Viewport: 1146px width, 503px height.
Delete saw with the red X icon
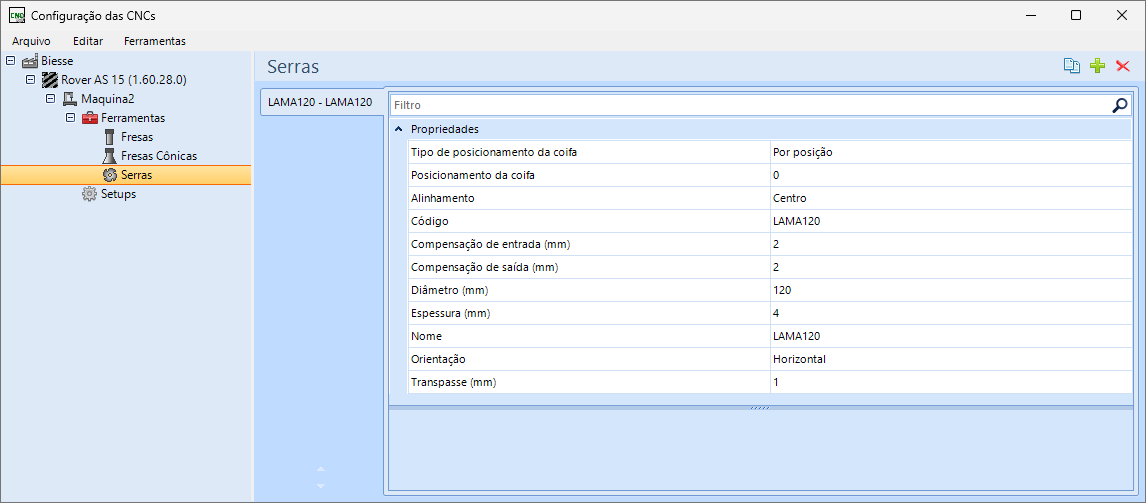[1123, 67]
